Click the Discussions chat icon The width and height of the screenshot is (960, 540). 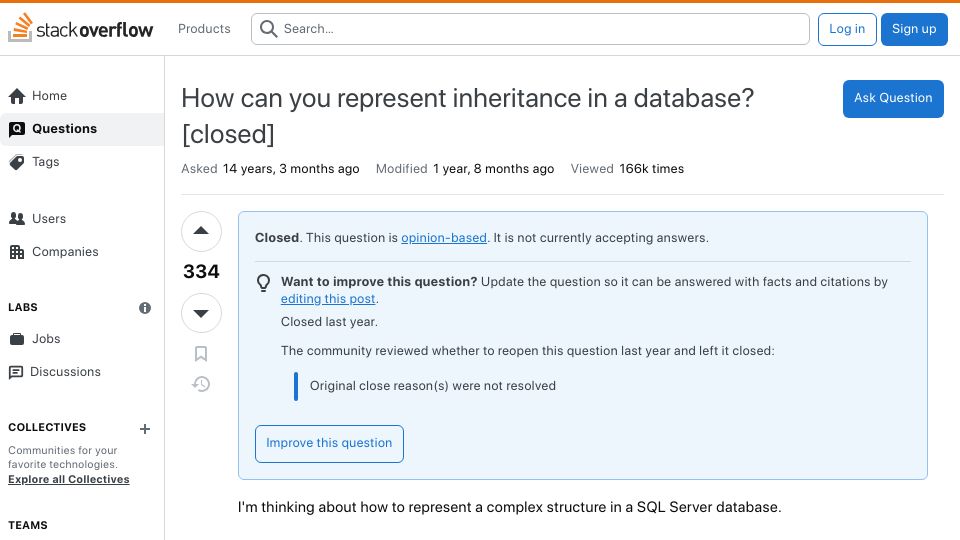[x=16, y=372]
